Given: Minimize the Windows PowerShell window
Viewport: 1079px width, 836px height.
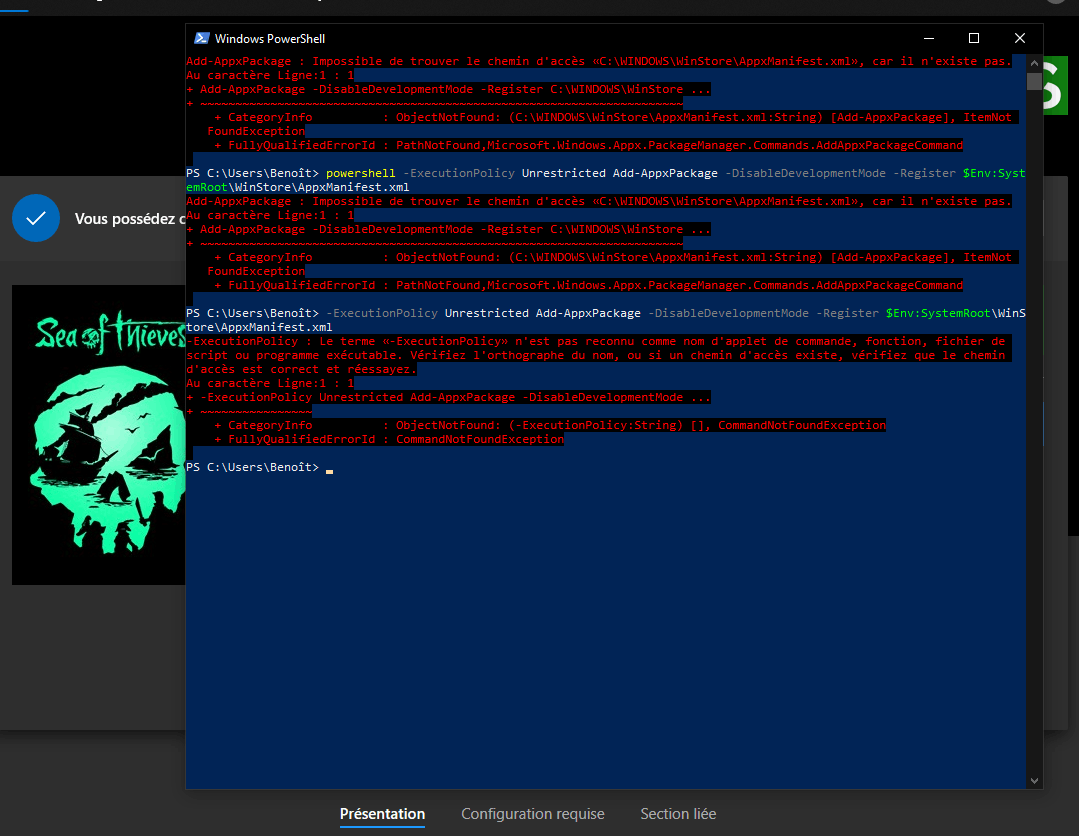Looking at the screenshot, I should [928, 39].
